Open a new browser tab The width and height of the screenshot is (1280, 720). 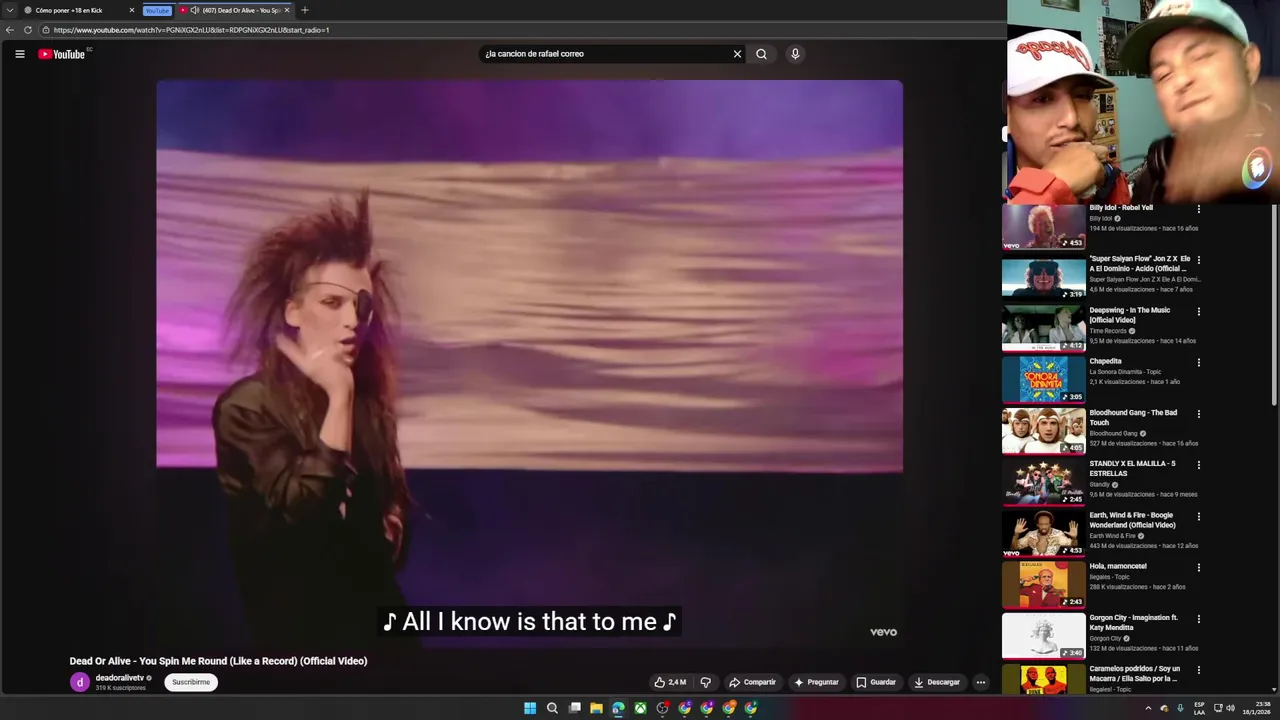(x=305, y=10)
